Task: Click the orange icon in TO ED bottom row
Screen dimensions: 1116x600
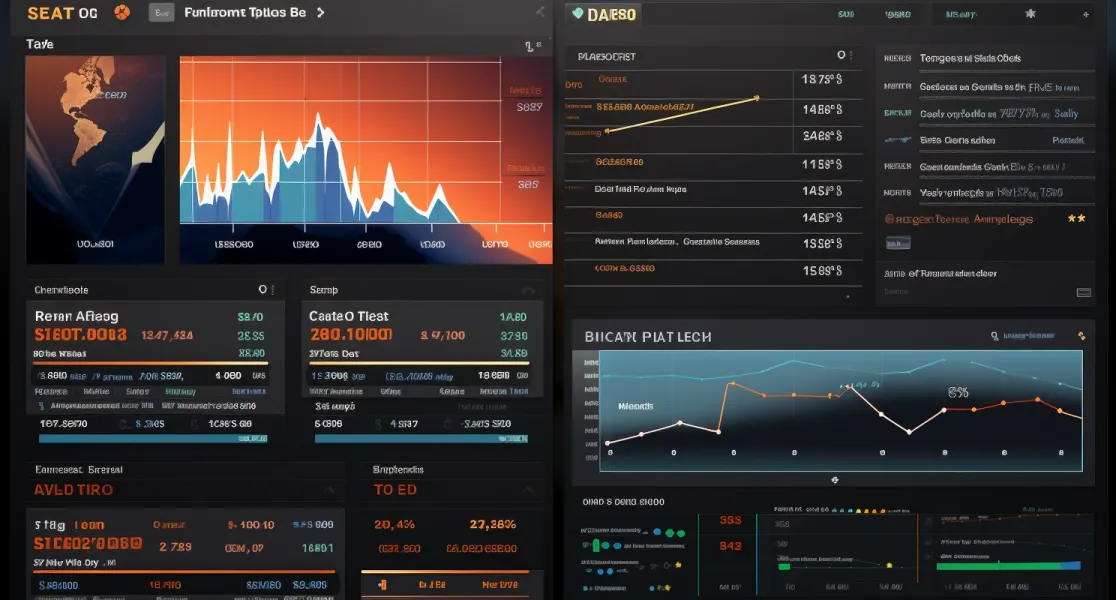Action: (x=382, y=584)
